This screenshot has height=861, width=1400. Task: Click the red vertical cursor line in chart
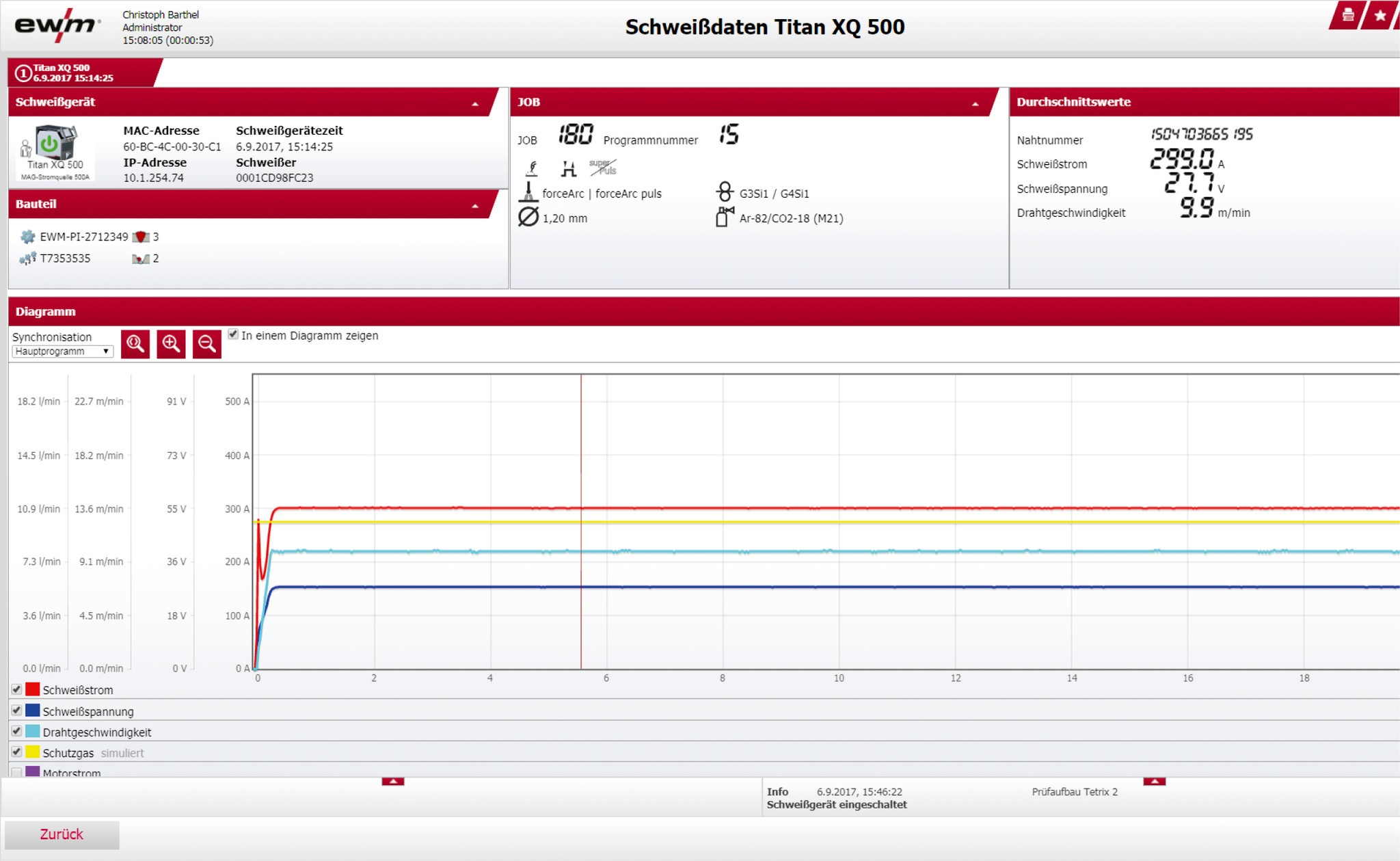(x=581, y=521)
